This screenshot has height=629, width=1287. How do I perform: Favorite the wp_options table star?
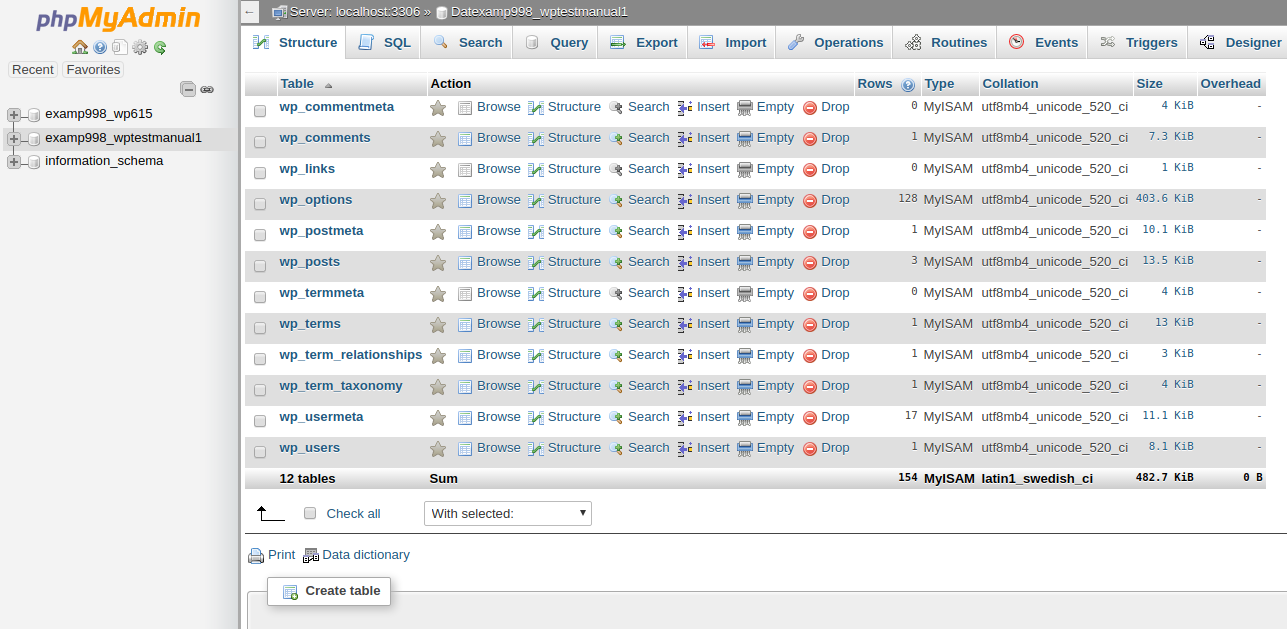(x=438, y=201)
